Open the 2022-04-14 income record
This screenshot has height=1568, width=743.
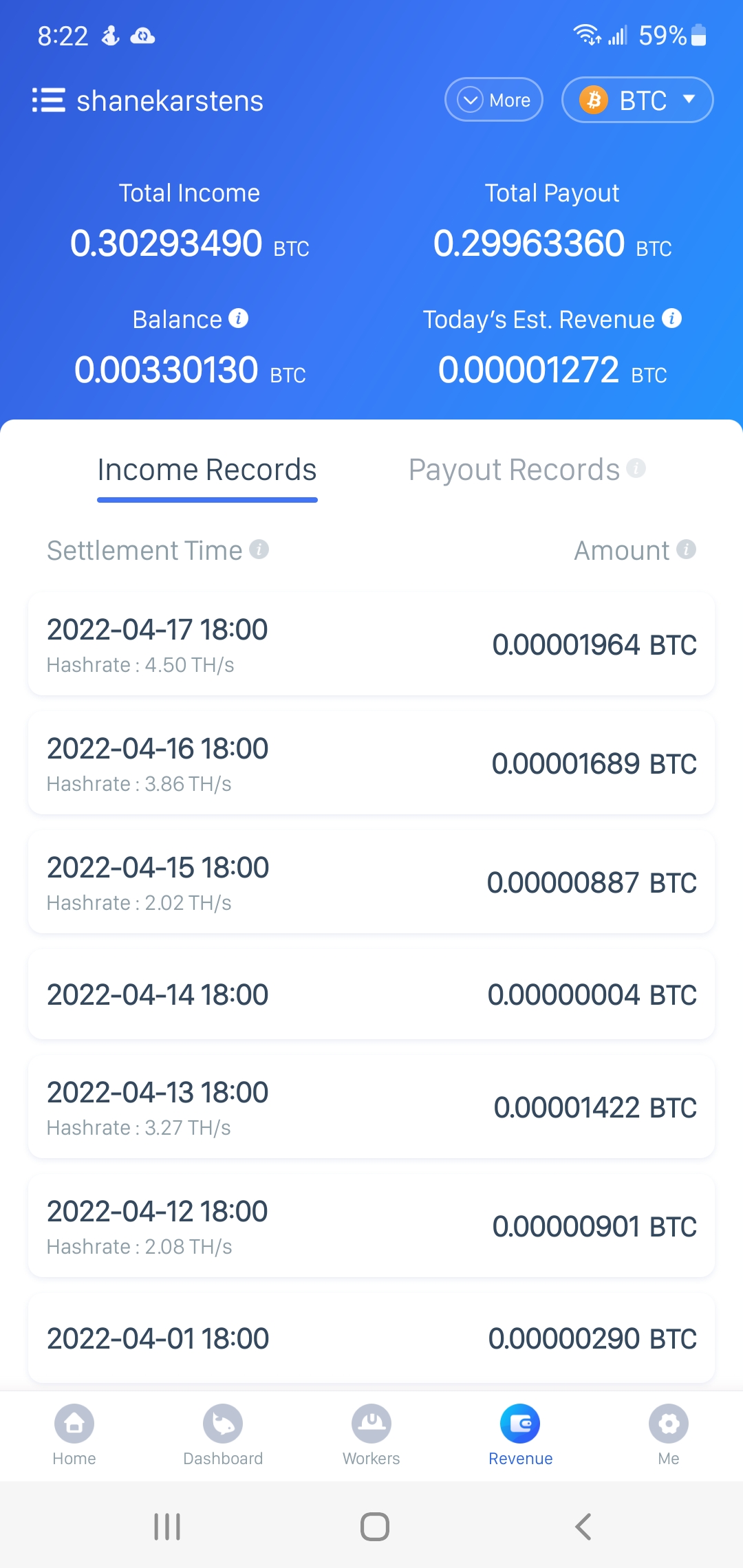pos(371,994)
